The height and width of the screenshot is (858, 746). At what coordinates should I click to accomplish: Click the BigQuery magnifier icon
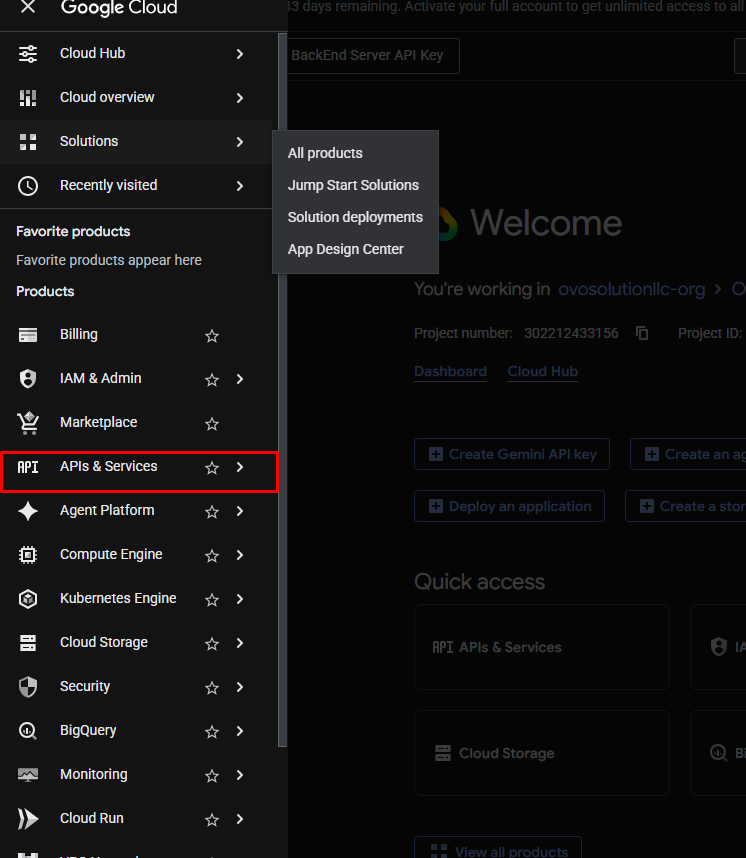point(28,731)
